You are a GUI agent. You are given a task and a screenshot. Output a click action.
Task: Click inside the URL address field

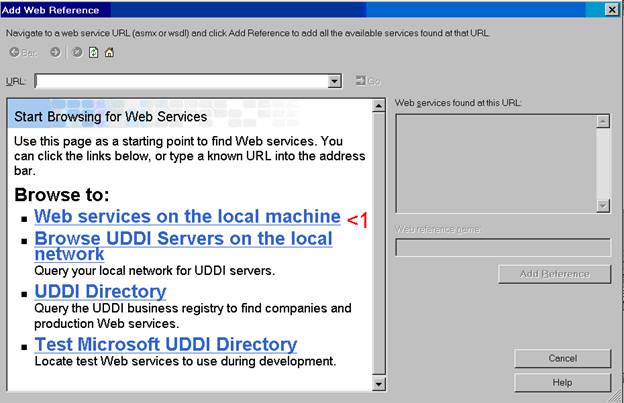tap(180, 80)
